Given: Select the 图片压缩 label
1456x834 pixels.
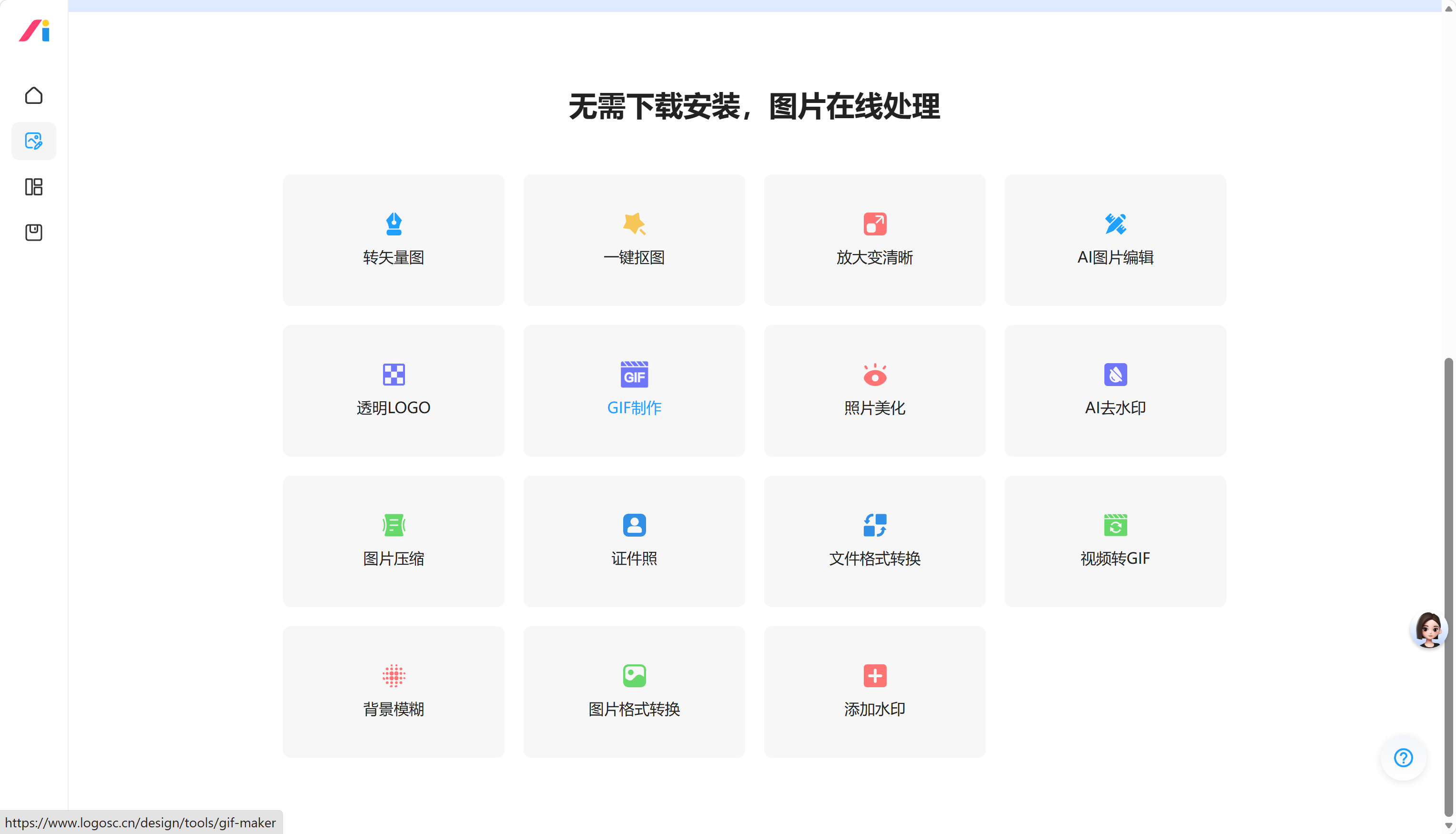Looking at the screenshot, I should point(394,559).
